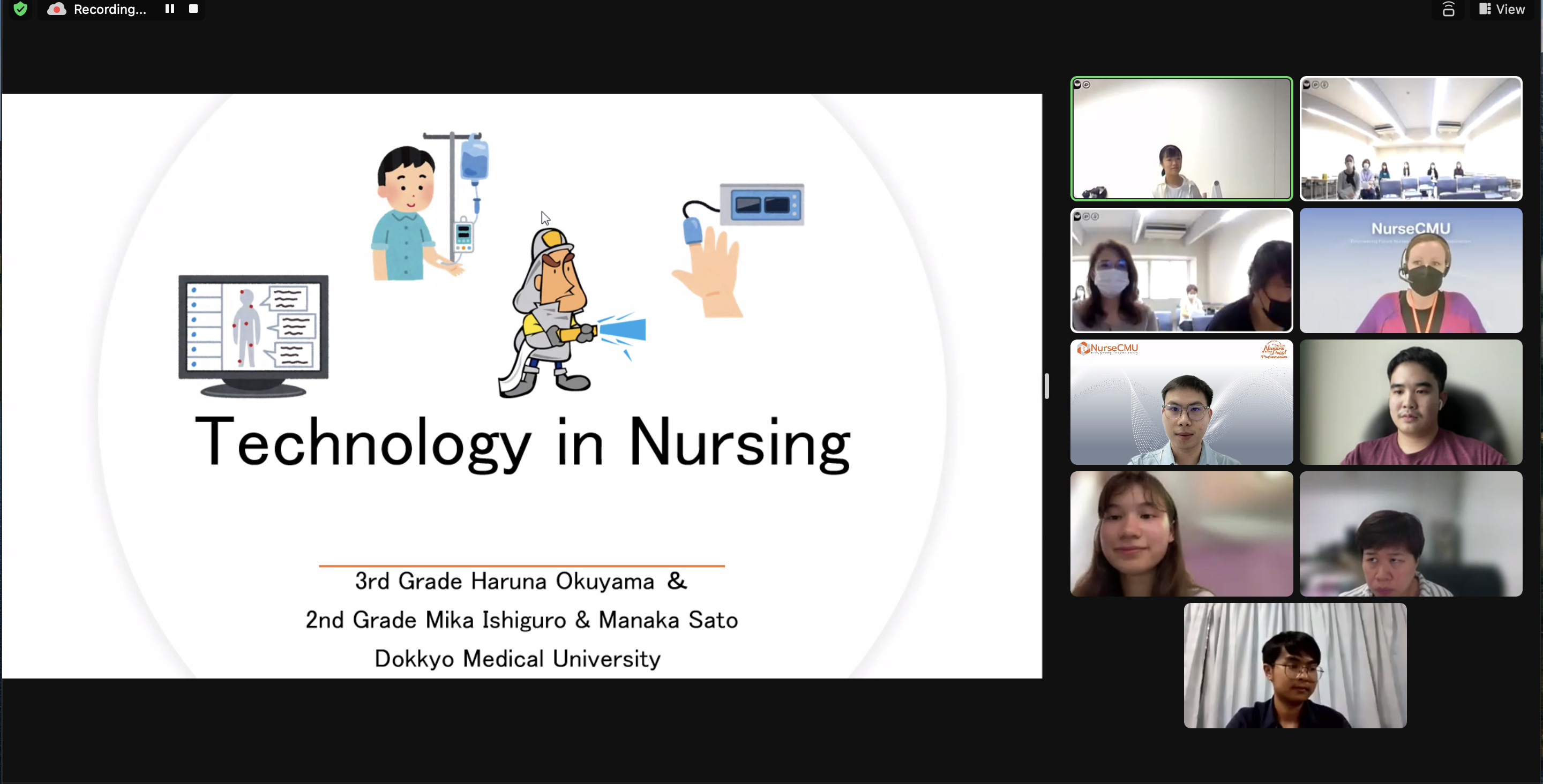The image size is (1543, 784).
Task: Stop the cloud recording
Action: [x=193, y=9]
